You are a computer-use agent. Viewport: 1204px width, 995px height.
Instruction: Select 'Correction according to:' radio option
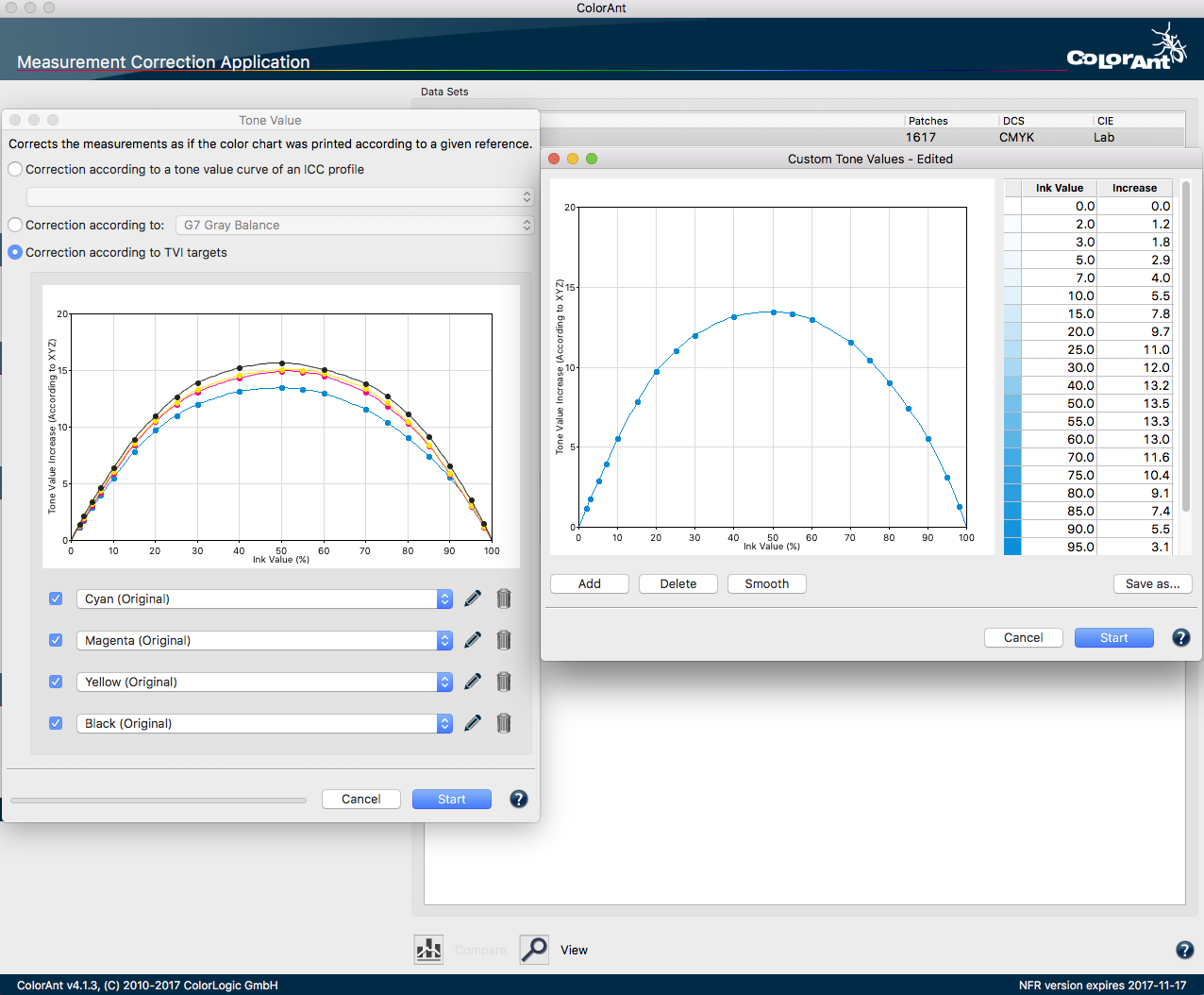(x=15, y=225)
